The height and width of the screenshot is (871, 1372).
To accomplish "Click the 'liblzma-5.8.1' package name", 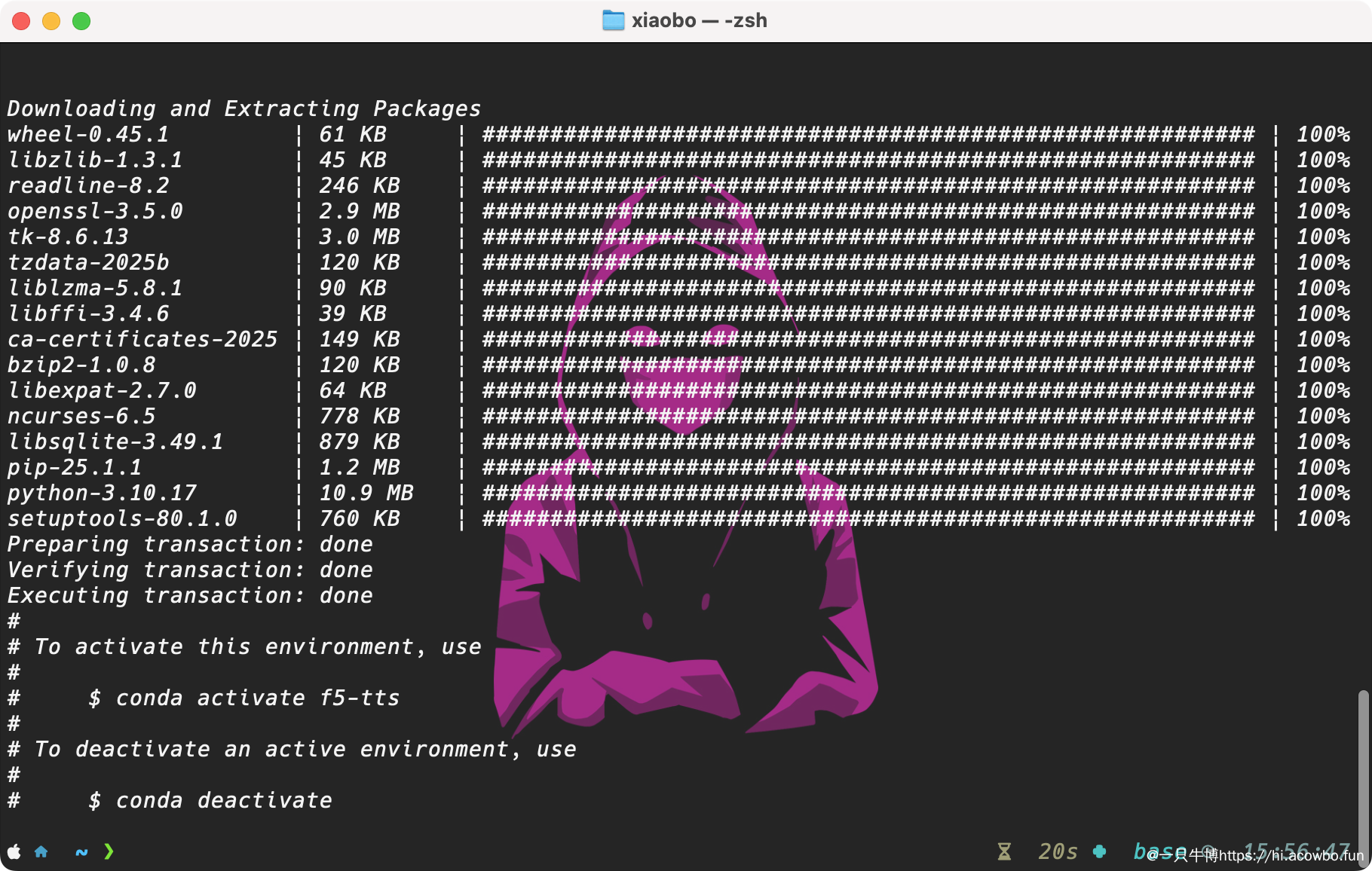I will coord(95,288).
